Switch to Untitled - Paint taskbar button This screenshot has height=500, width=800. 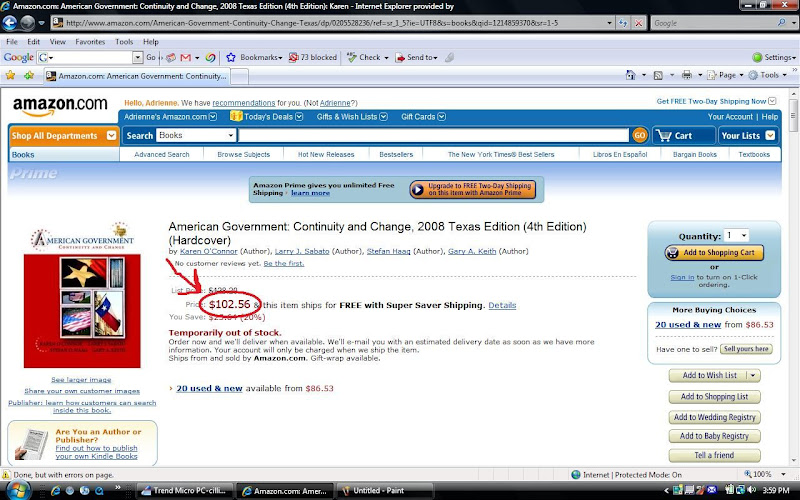385,491
